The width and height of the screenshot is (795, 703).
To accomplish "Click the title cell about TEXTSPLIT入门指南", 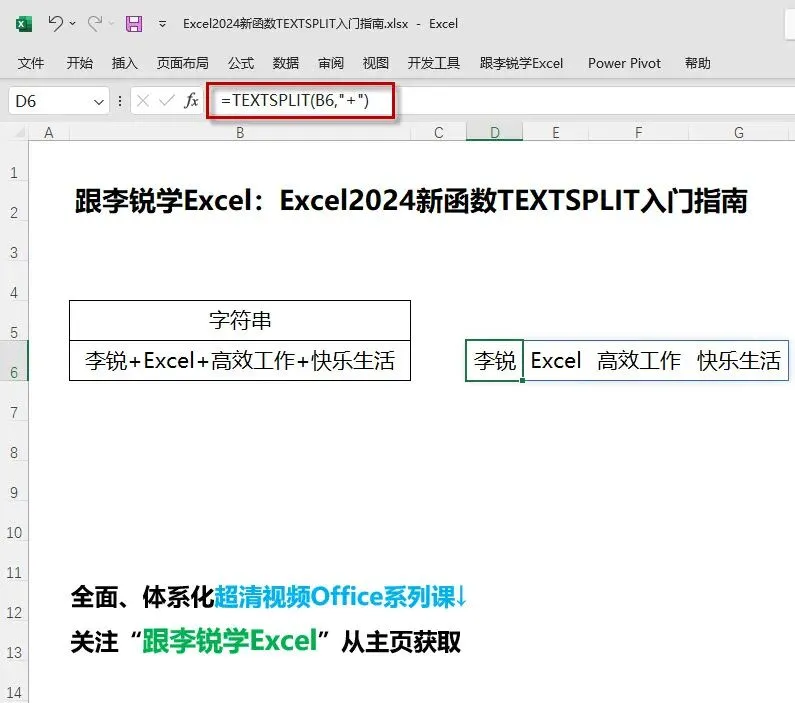I will (x=411, y=201).
